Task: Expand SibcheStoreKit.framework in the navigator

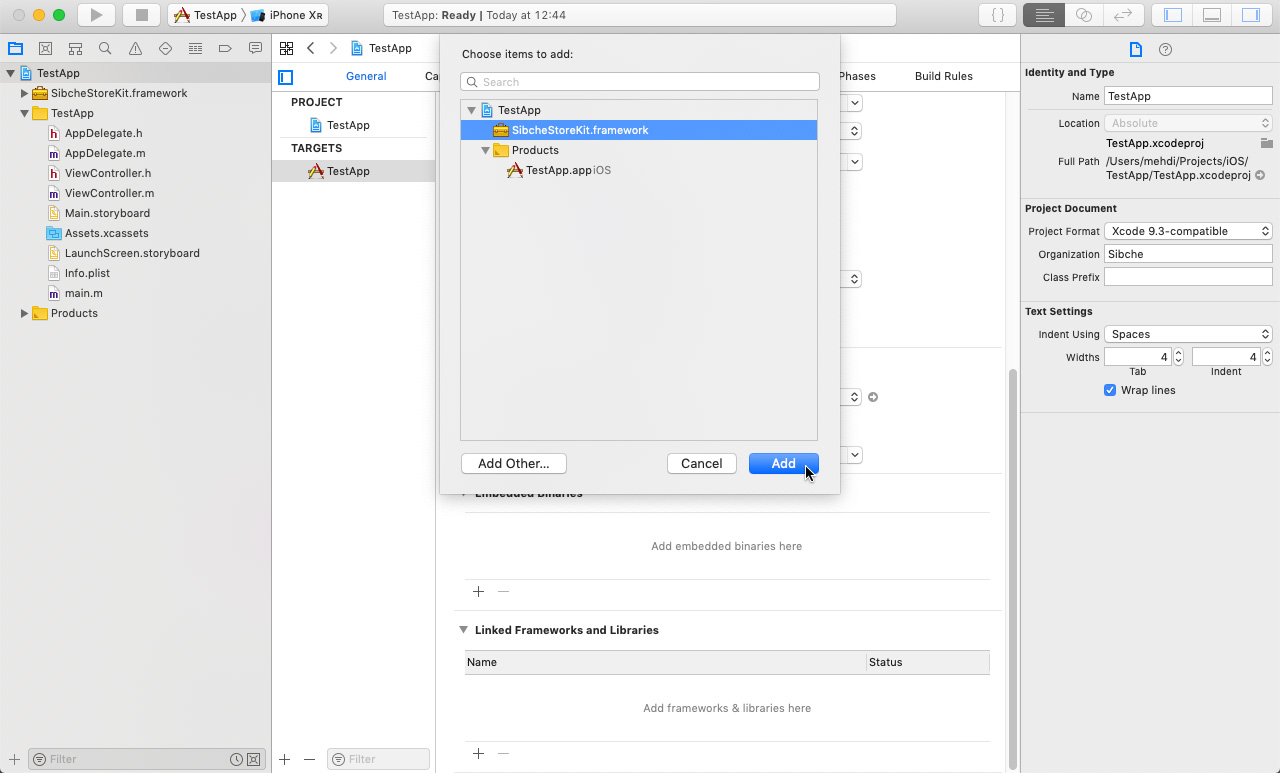Action: click(x=24, y=93)
